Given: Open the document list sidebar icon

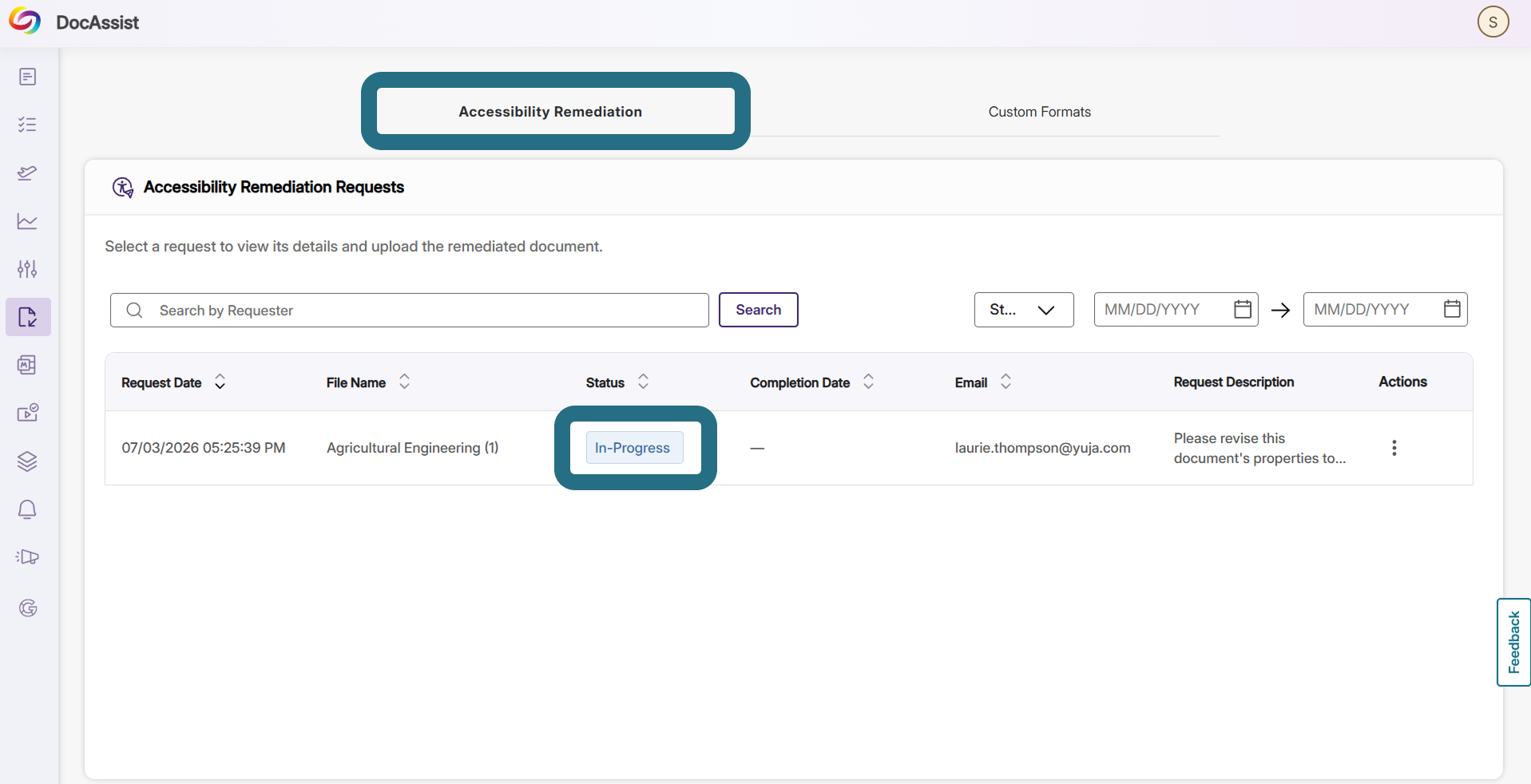Looking at the screenshot, I should pos(28,77).
